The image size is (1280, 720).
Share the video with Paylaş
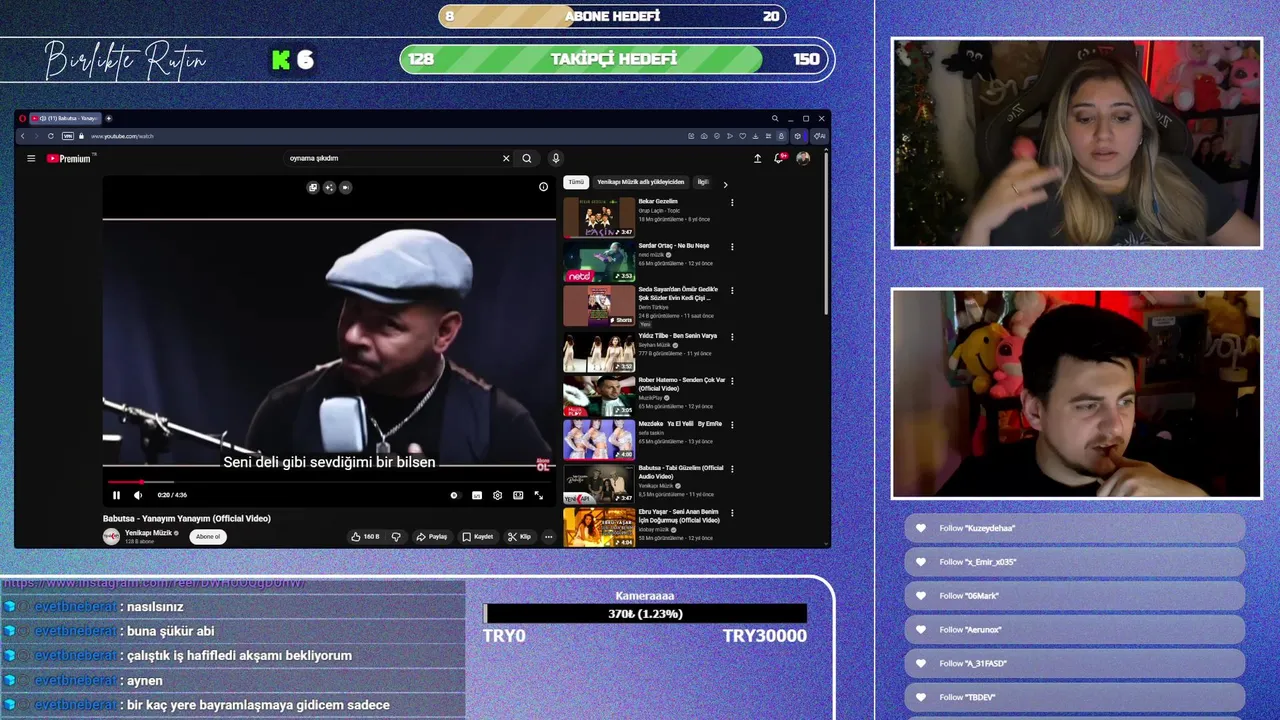[432, 537]
